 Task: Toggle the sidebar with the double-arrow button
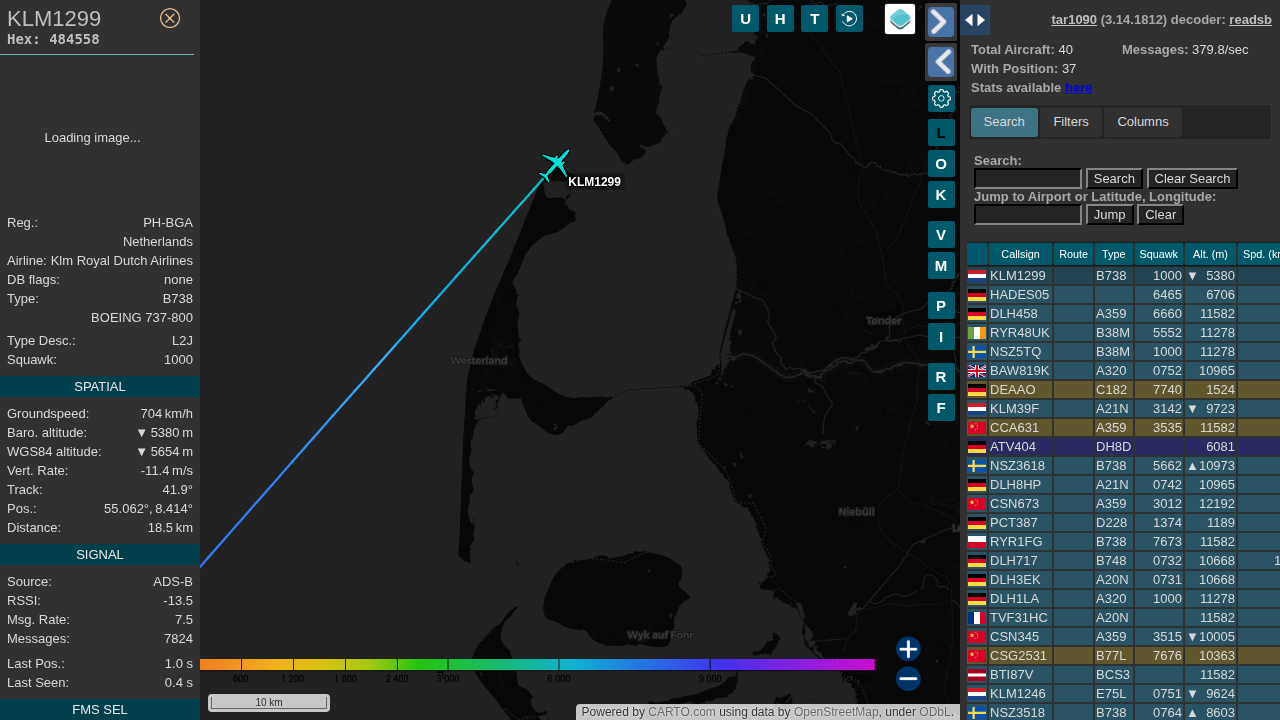(975, 20)
